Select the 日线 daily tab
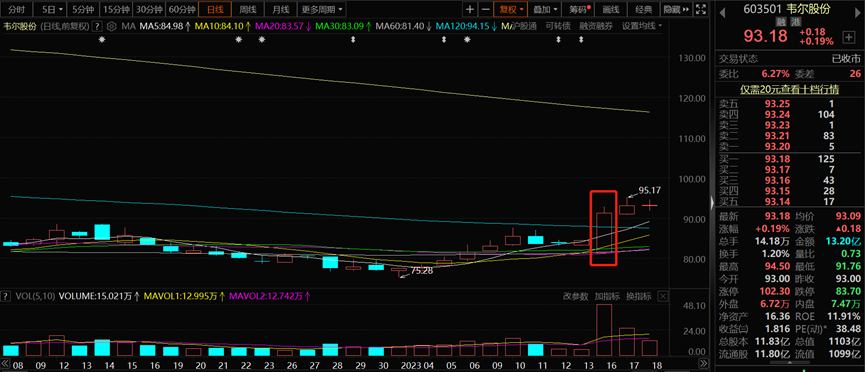Image resolution: width=865 pixels, height=372 pixels. pyautogui.click(x=216, y=9)
